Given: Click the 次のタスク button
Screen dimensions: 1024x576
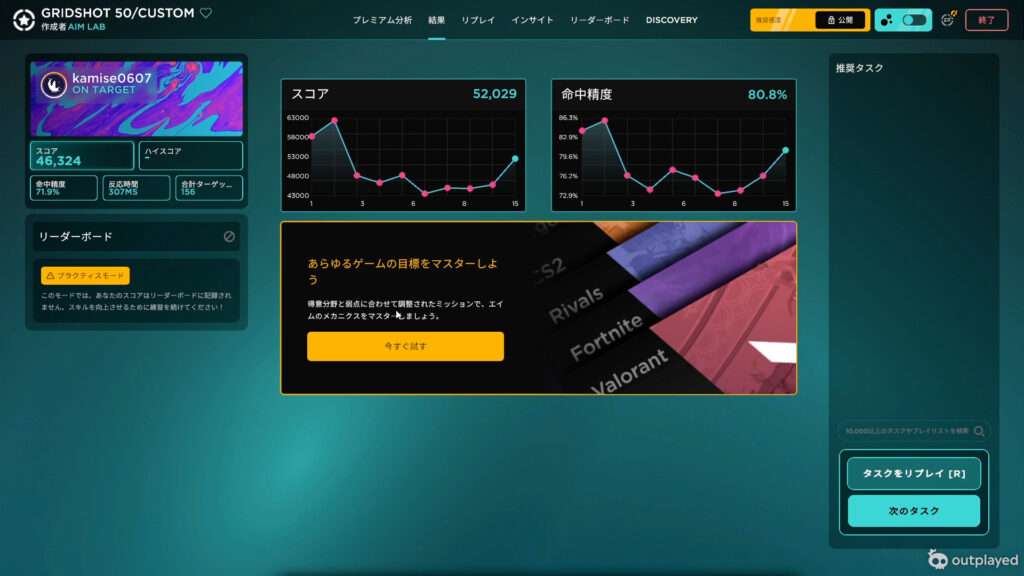Looking at the screenshot, I should [914, 511].
